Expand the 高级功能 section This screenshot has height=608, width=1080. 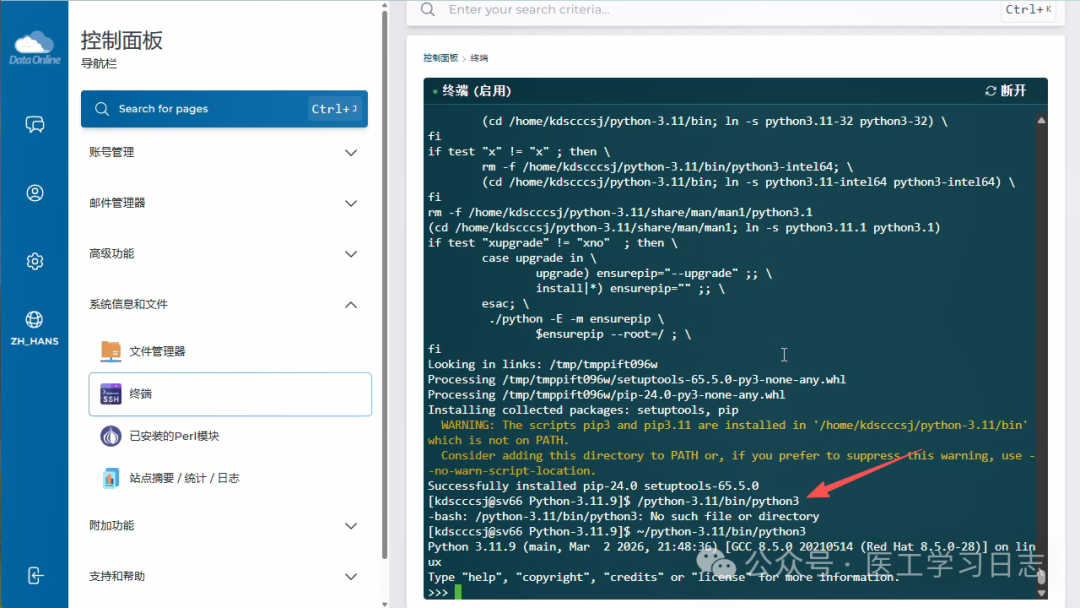tap(224, 254)
